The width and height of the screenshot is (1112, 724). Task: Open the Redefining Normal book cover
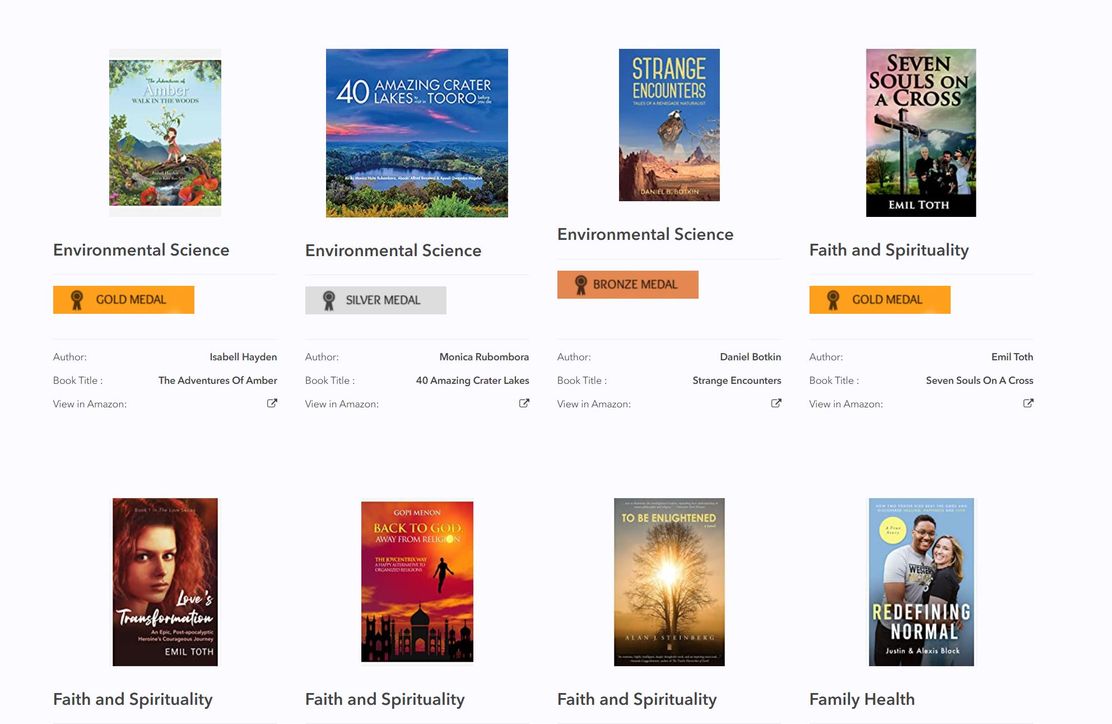pyautogui.click(x=921, y=581)
